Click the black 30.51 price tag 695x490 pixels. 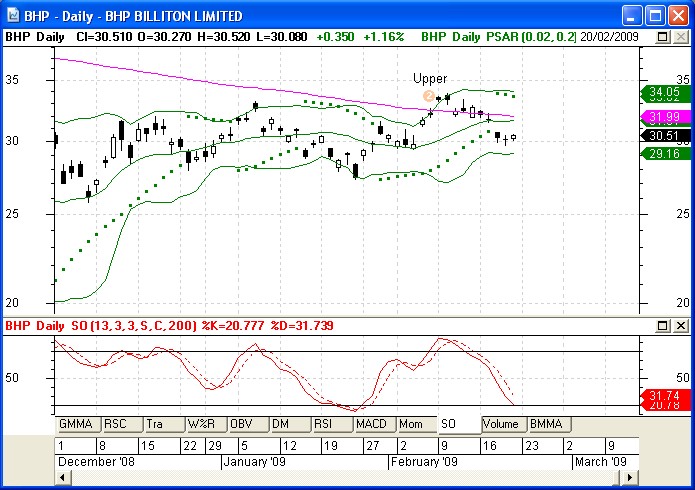pyautogui.click(x=665, y=136)
